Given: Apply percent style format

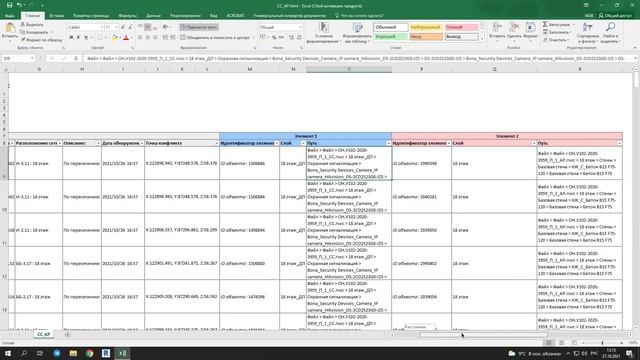Looking at the screenshot, I should (x=274, y=38).
